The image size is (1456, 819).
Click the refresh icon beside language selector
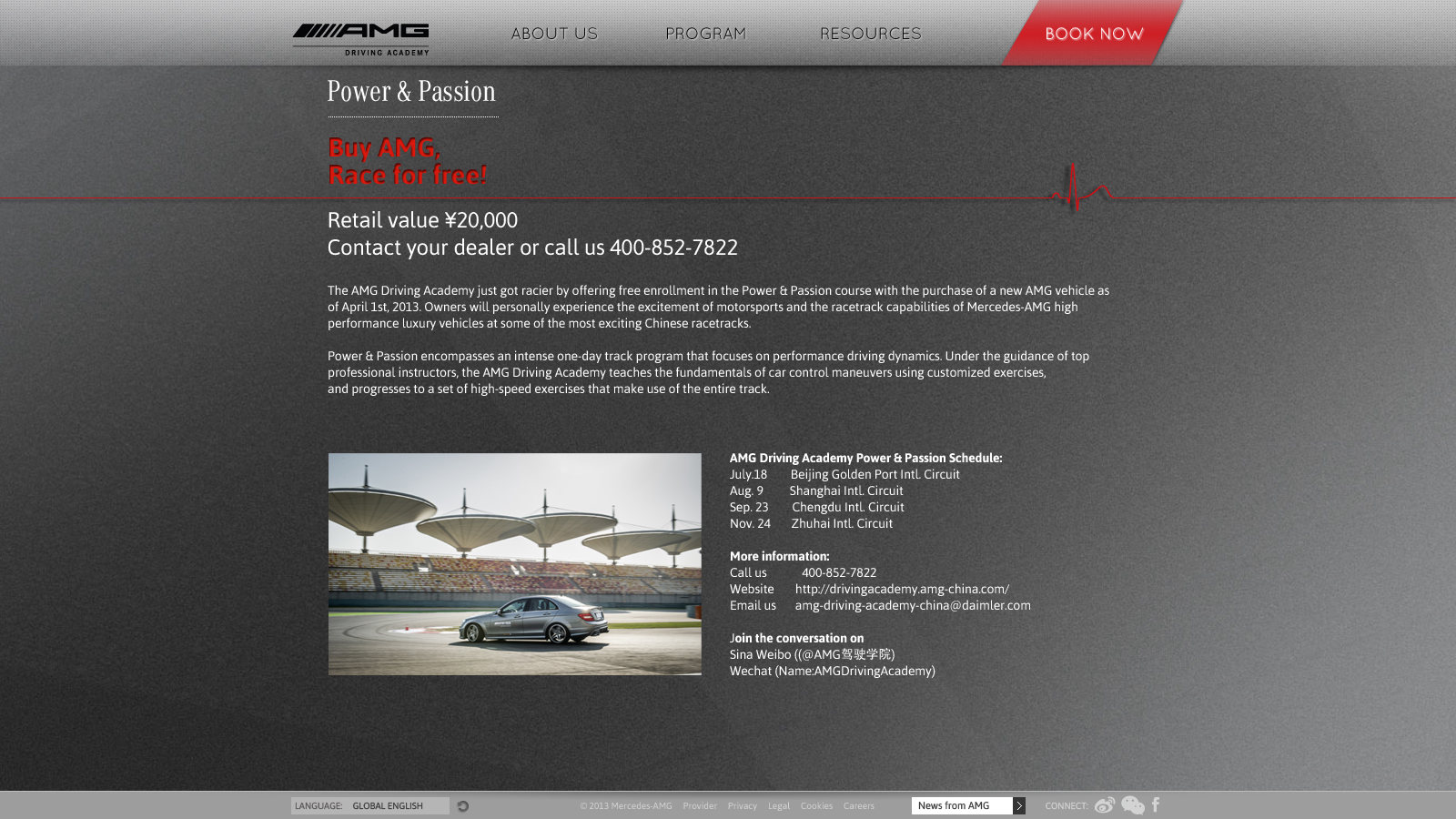click(x=463, y=805)
